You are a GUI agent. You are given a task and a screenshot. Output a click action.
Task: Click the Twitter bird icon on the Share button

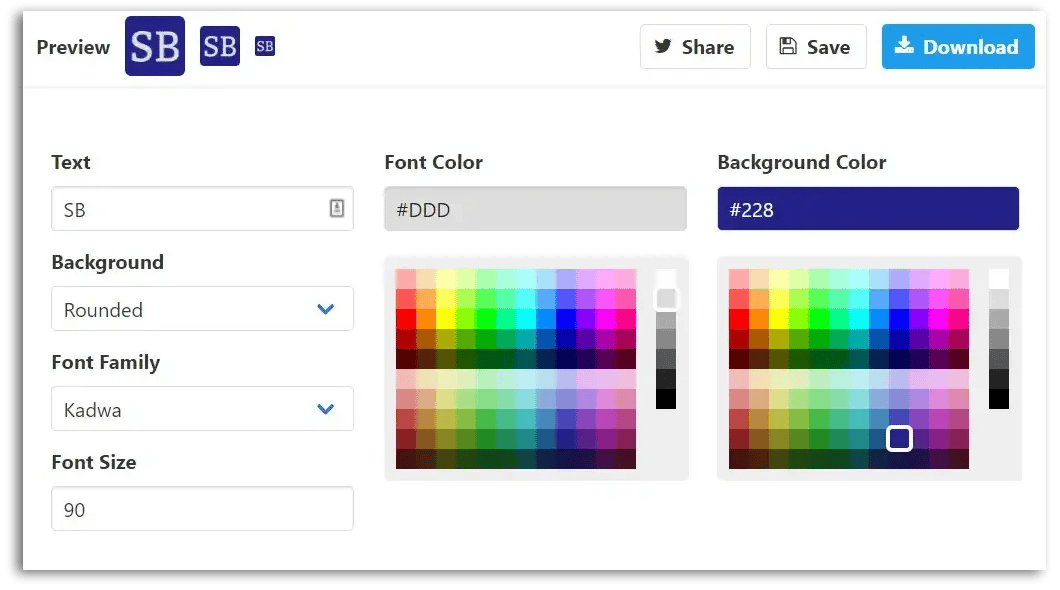(x=665, y=46)
